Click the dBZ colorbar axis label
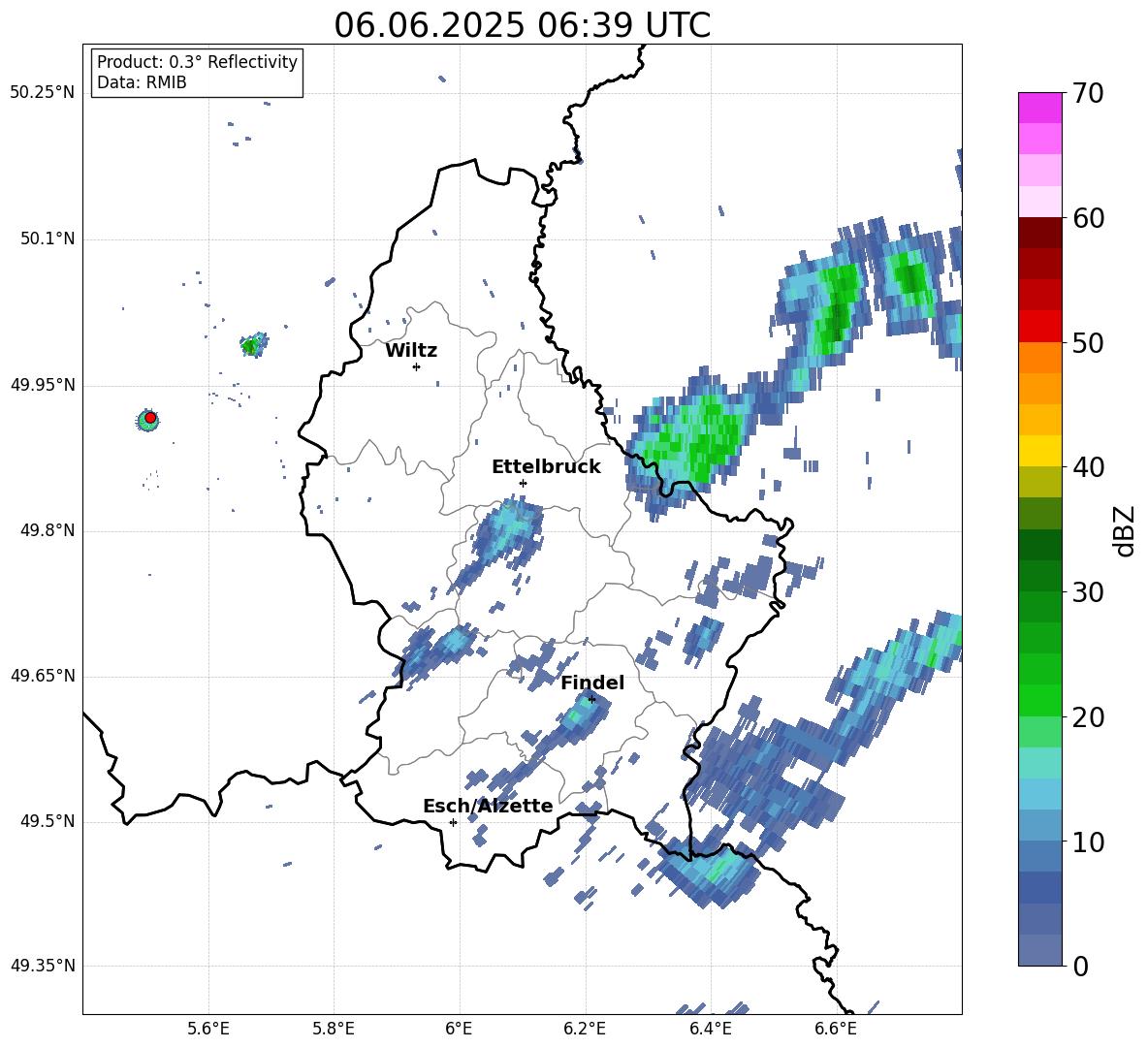Viewport: 1148px width, 1048px height. point(1124,530)
